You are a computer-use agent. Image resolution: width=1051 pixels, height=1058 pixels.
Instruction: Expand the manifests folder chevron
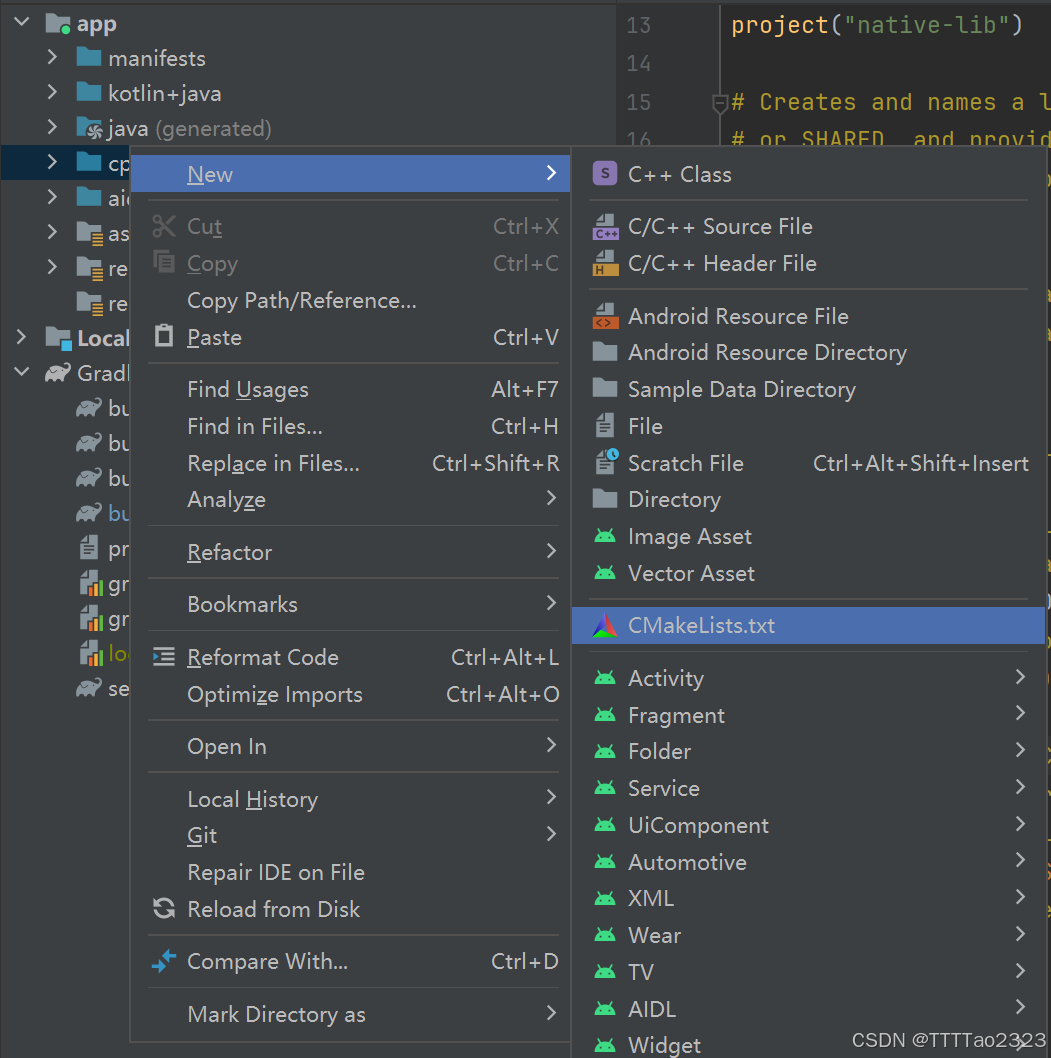tap(52, 58)
